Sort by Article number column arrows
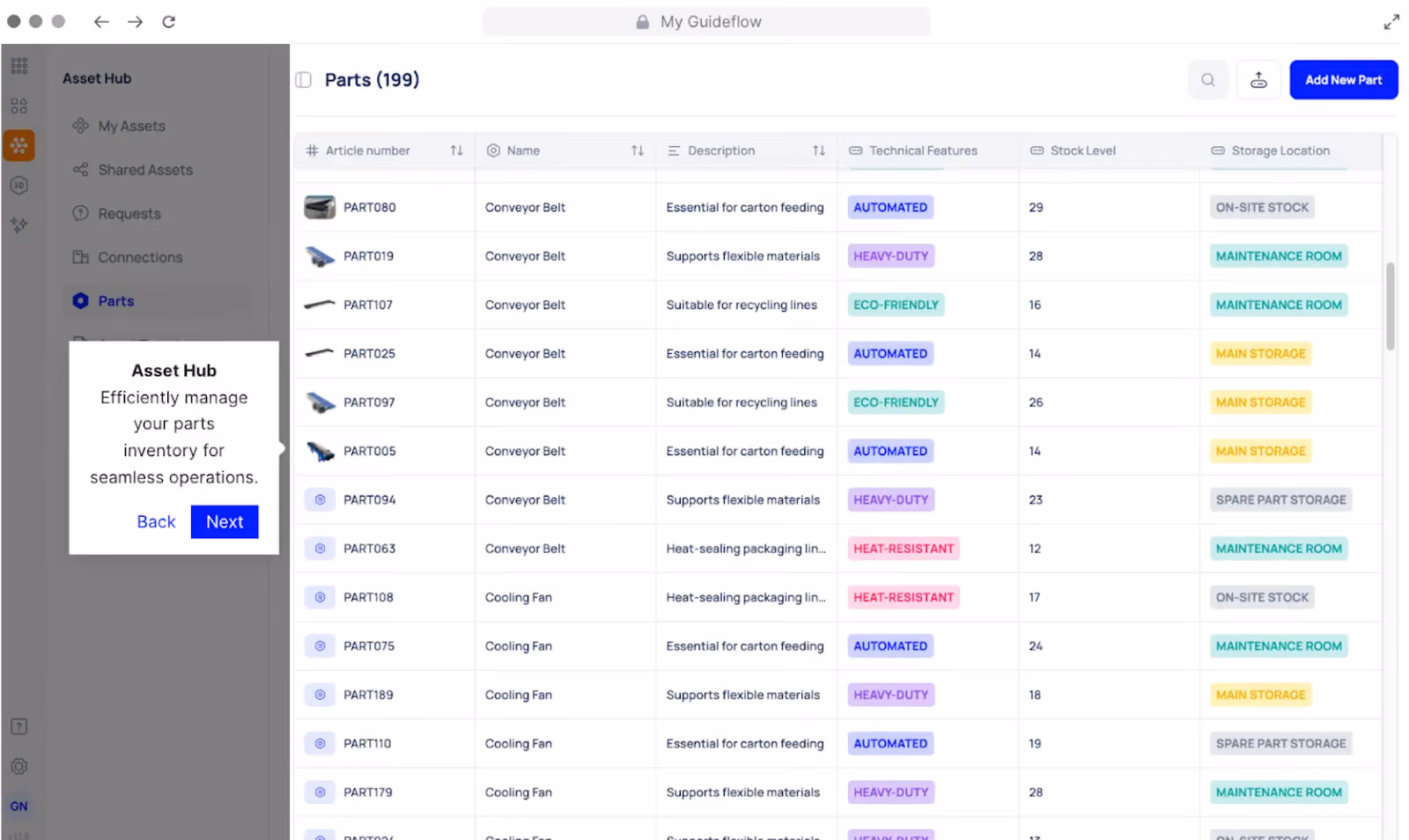 (x=456, y=151)
